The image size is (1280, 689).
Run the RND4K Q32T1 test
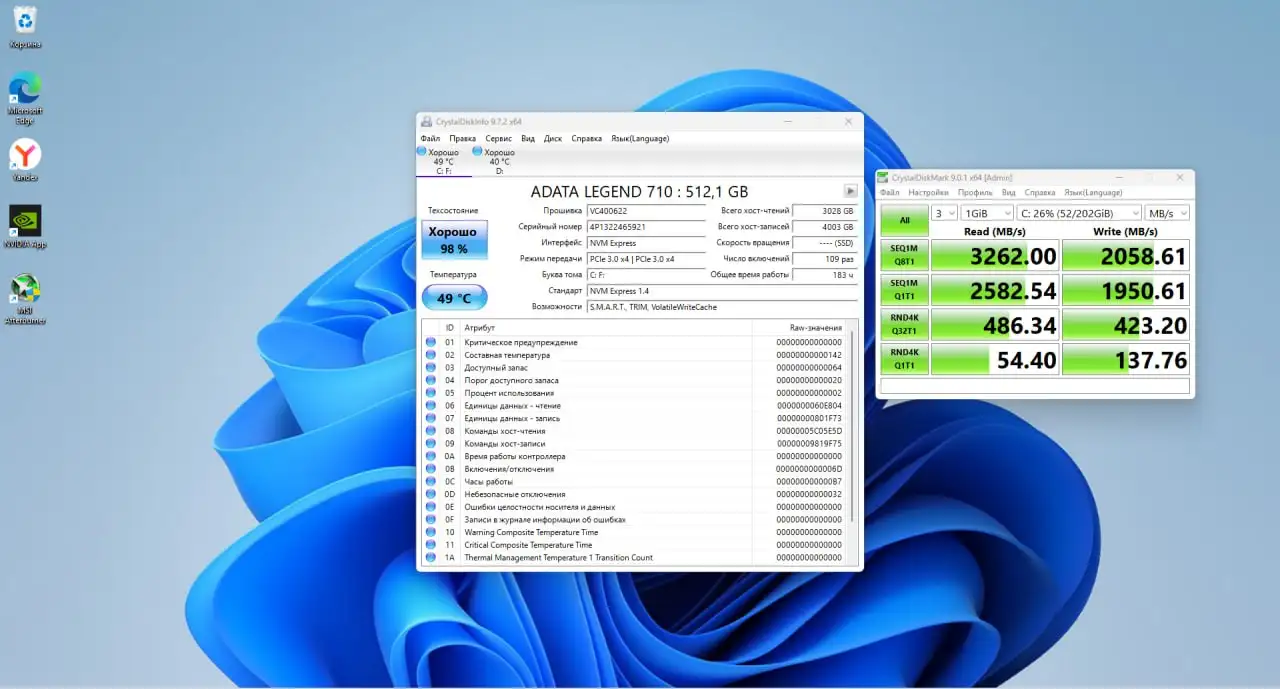pos(904,326)
